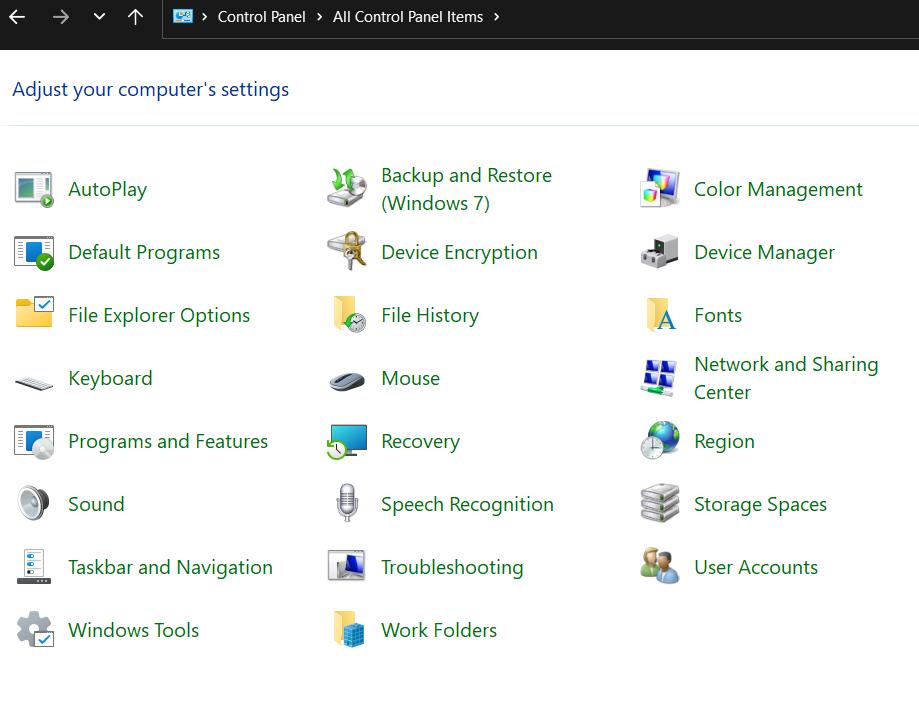Open the Device Encryption padlock icon

(x=347, y=251)
